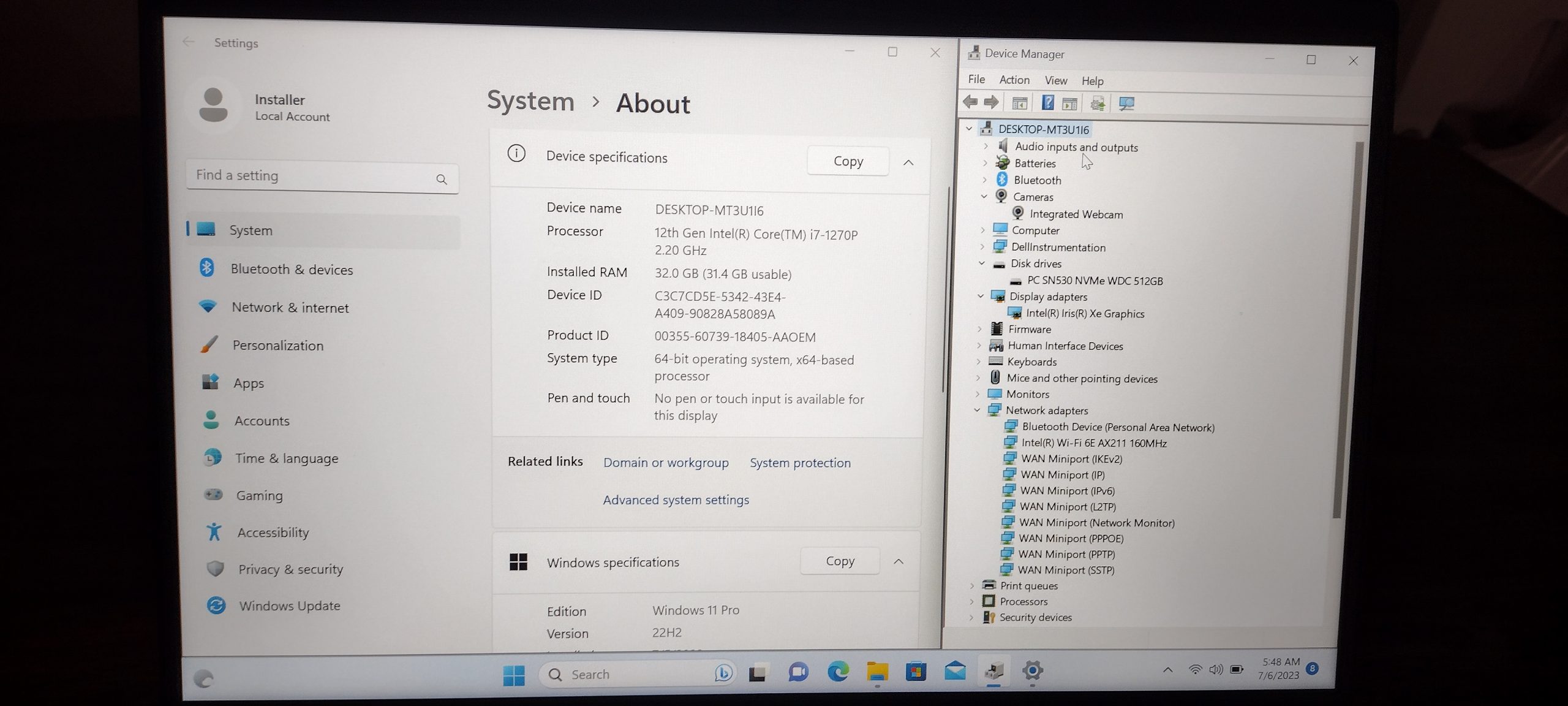Image resolution: width=1568 pixels, height=706 pixels.
Task: Click the search magnifier icon in Settings
Action: tap(441, 179)
